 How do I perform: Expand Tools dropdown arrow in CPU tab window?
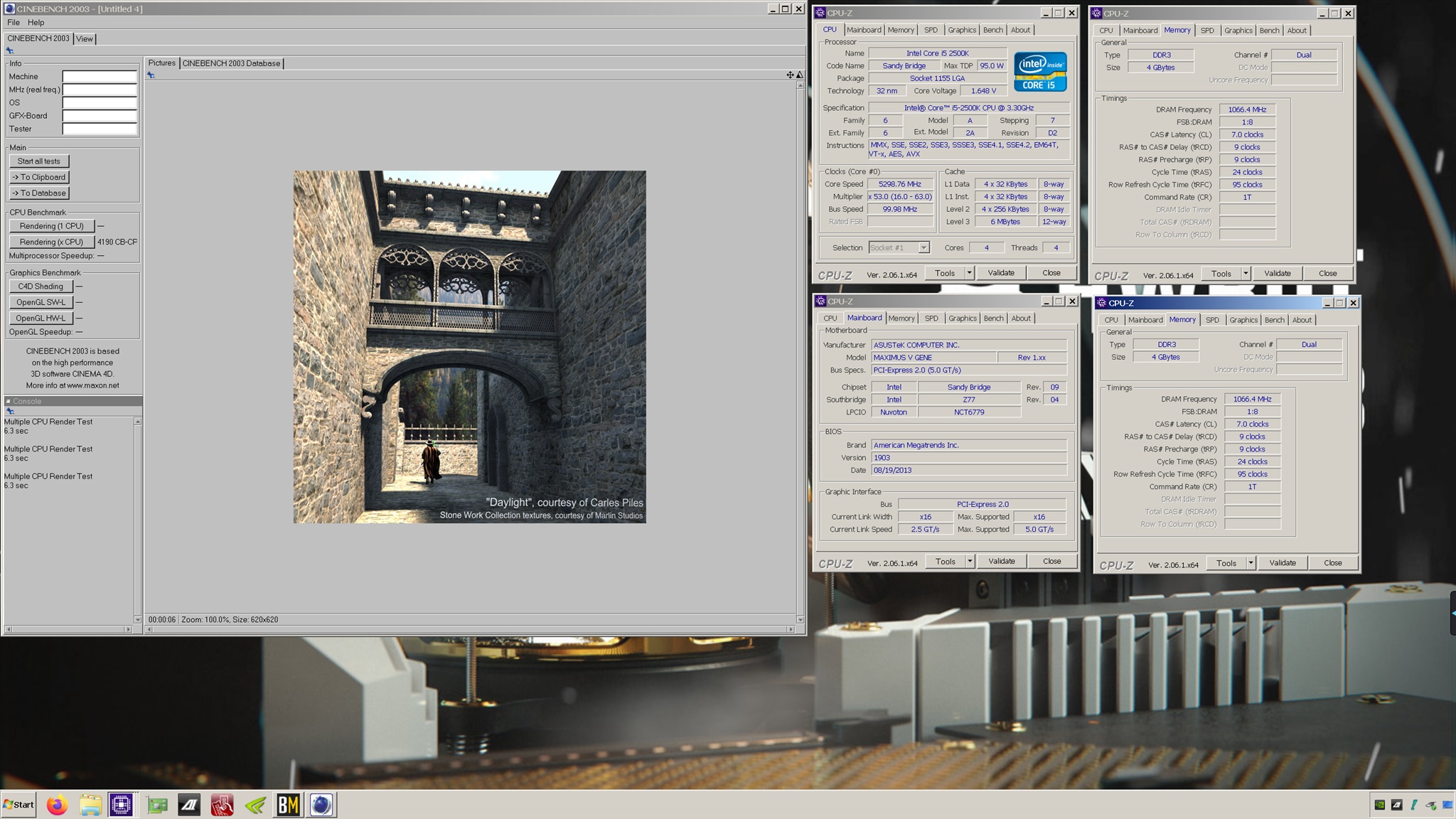pyautogui.click(x=969, y=273)
